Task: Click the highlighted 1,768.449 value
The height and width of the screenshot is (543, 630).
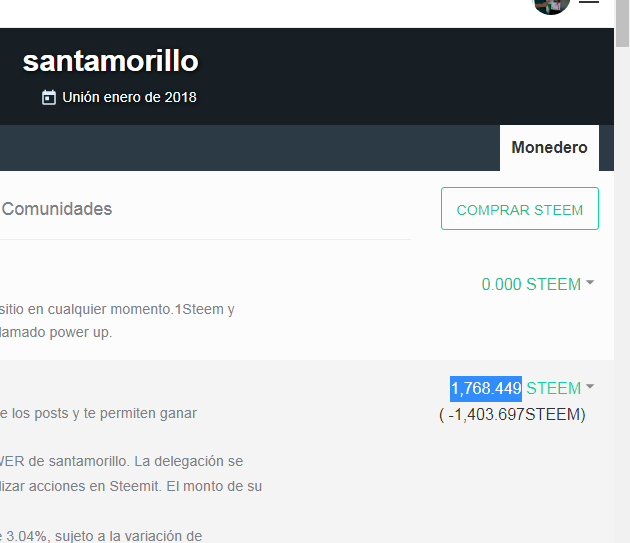Action: click(486, 389)
